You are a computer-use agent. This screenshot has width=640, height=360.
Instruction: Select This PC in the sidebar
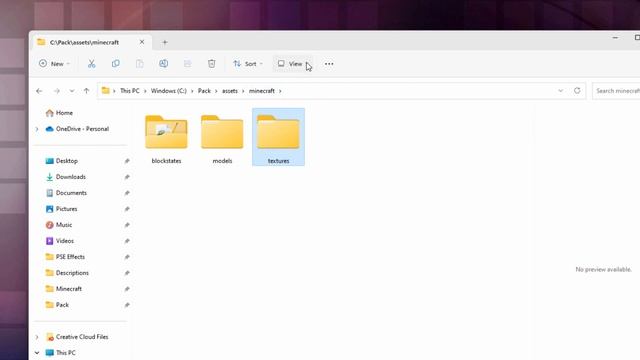(x=61, y=353)
